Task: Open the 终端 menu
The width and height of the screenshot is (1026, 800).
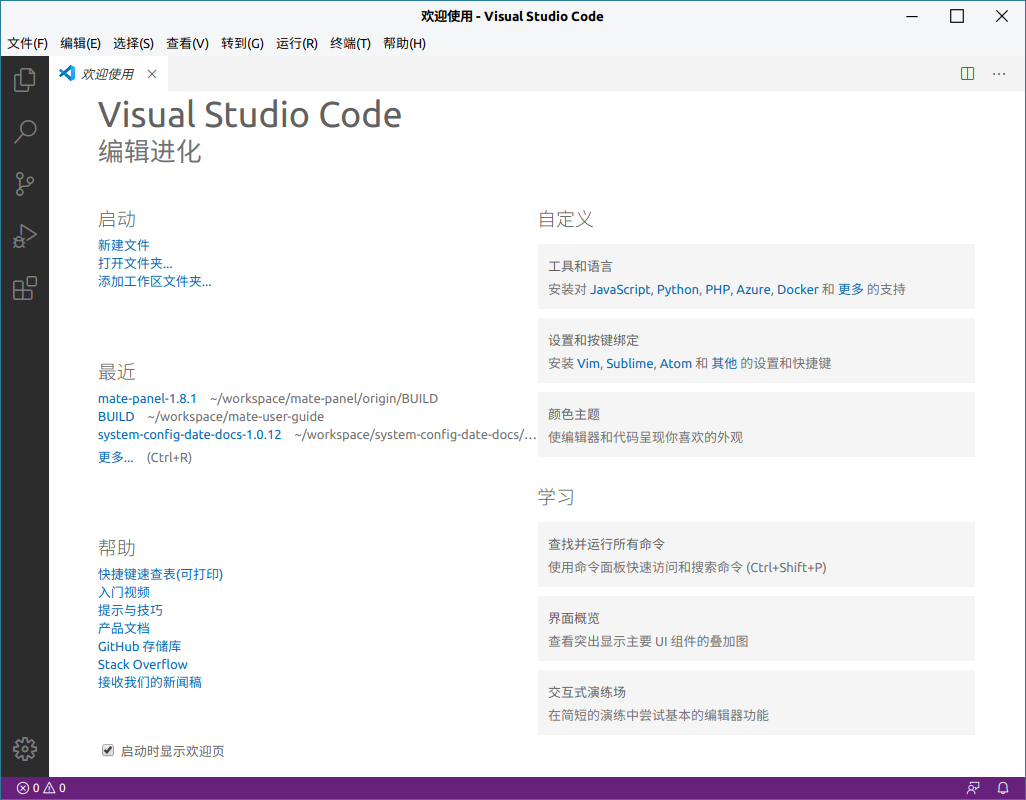Action: [x=350, y=43]
